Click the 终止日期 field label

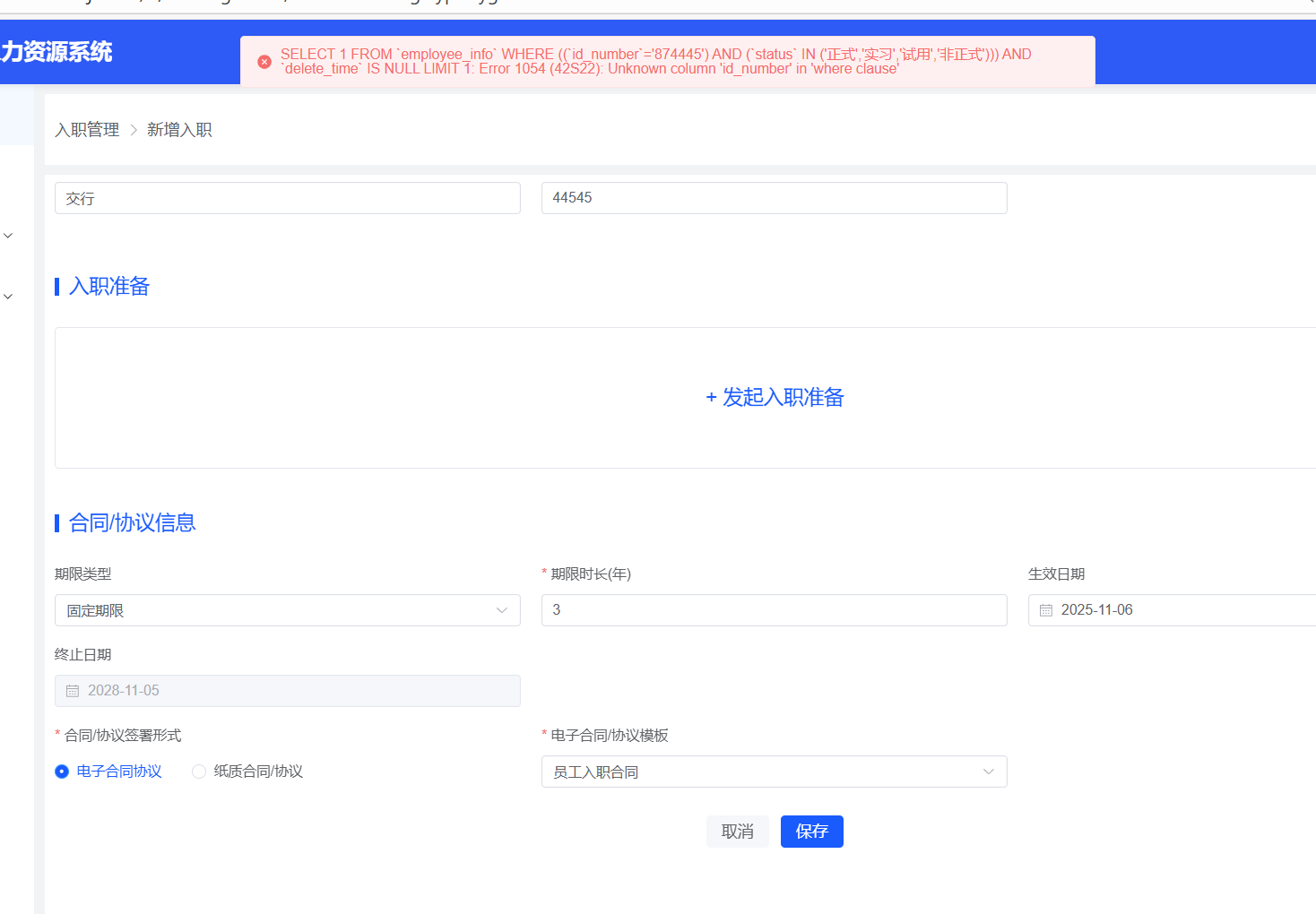(x=83, y=655)
